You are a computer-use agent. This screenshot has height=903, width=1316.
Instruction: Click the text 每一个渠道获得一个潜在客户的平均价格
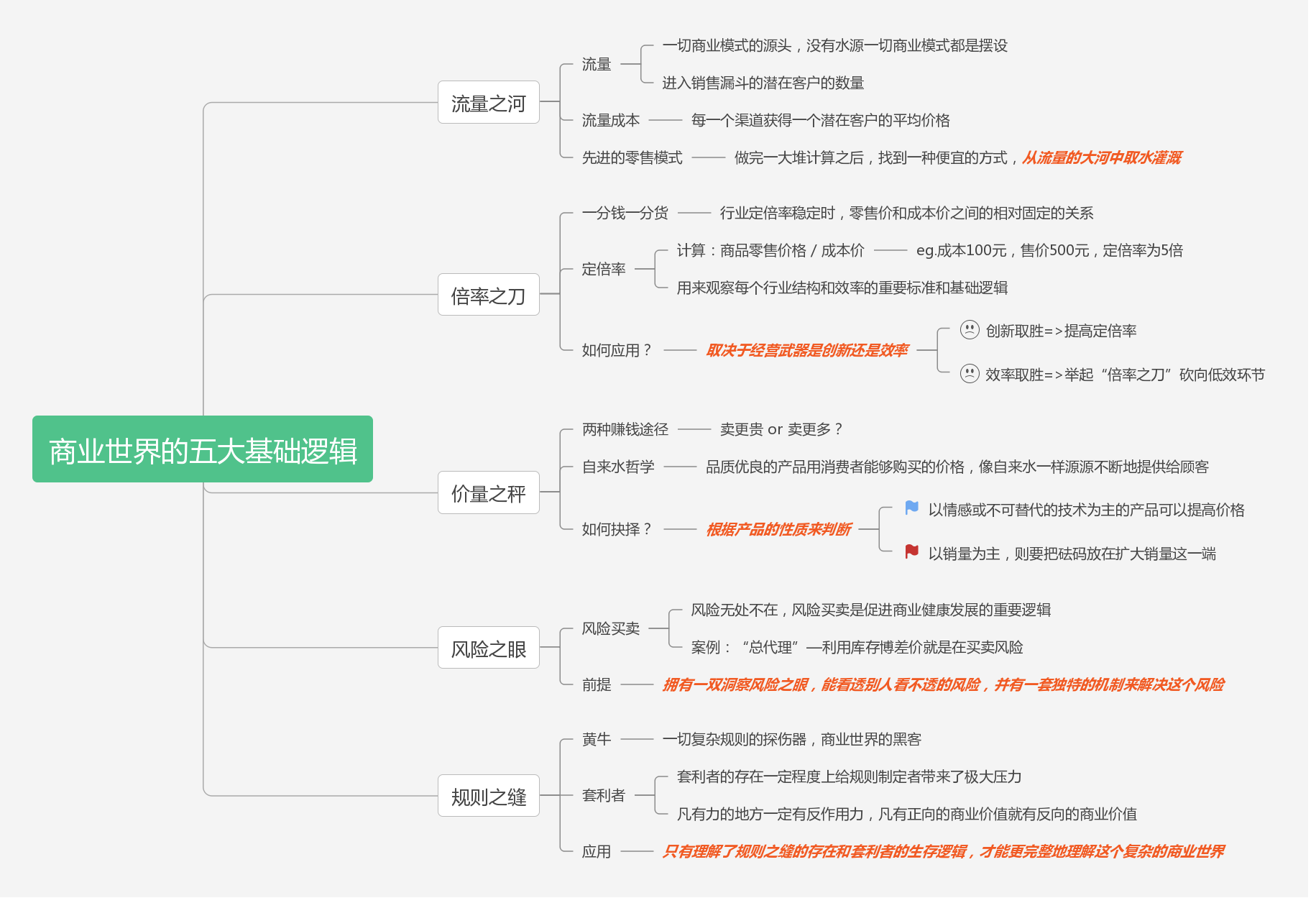click(821, 120)
